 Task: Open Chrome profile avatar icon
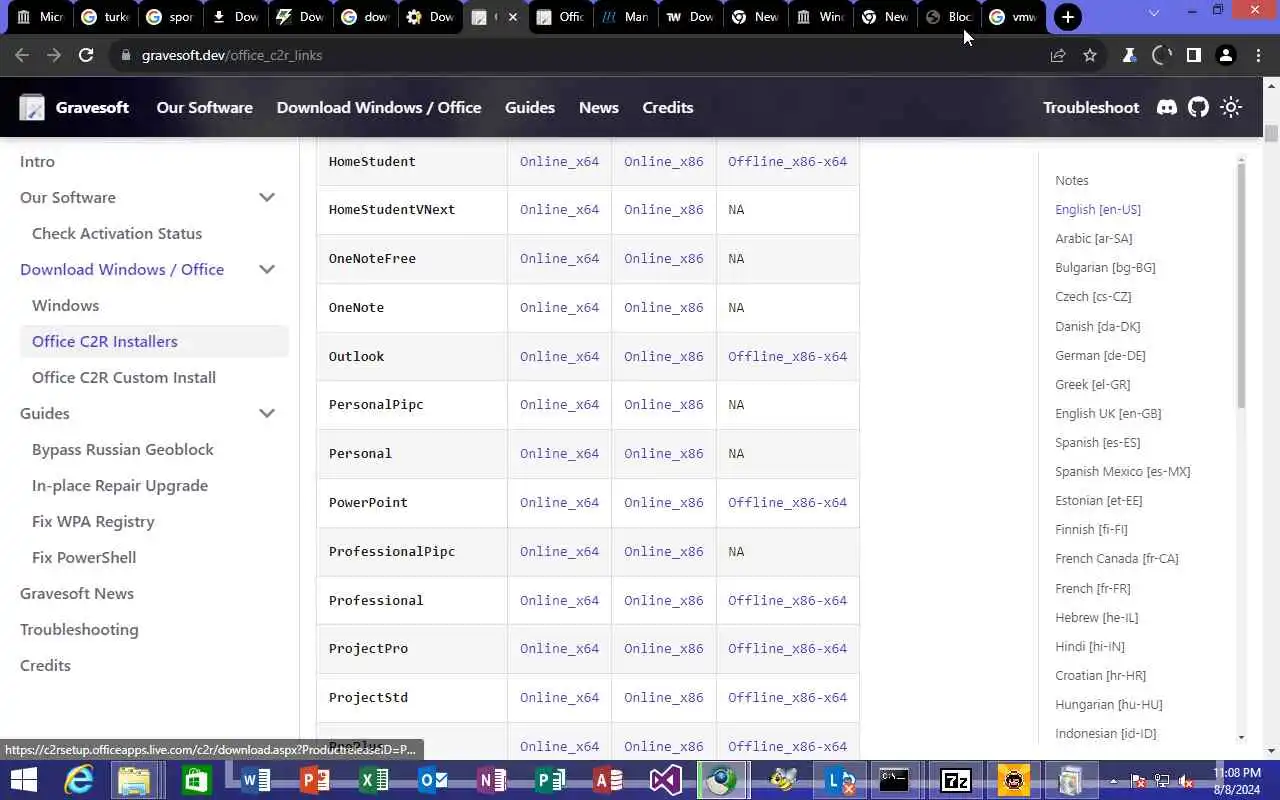[x=1225, y=55]
